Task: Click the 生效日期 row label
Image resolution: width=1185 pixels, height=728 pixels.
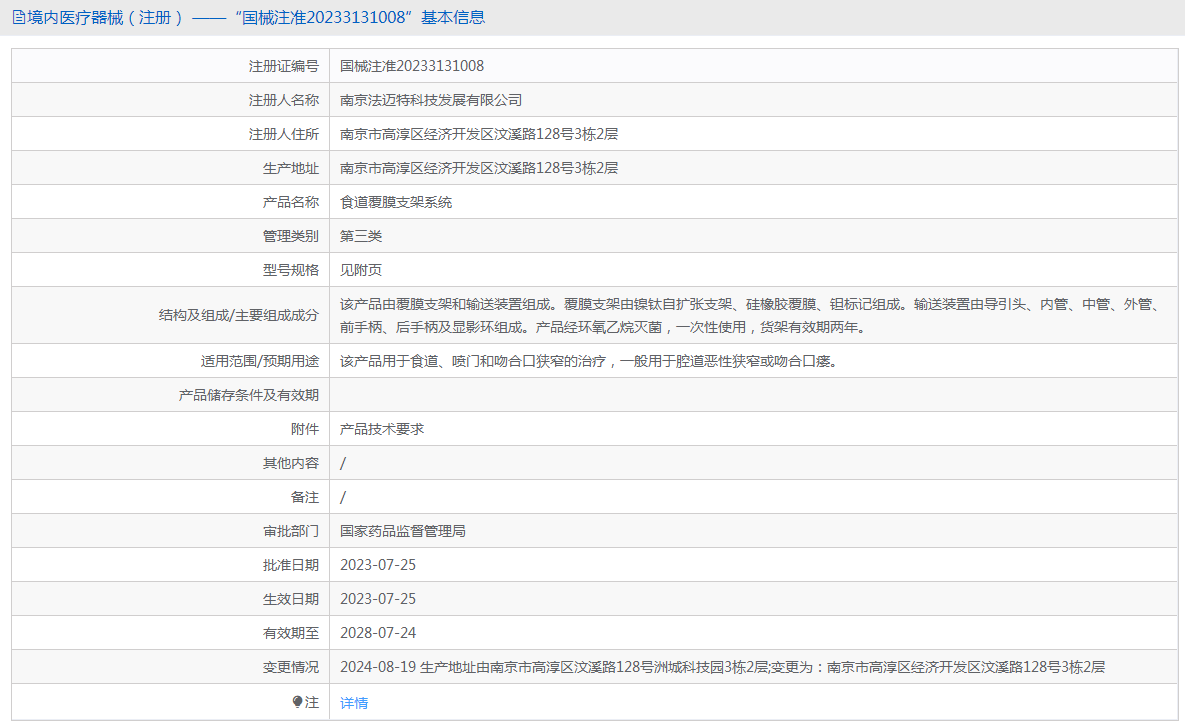Action: pyautogui.click(x=291, y=599)
